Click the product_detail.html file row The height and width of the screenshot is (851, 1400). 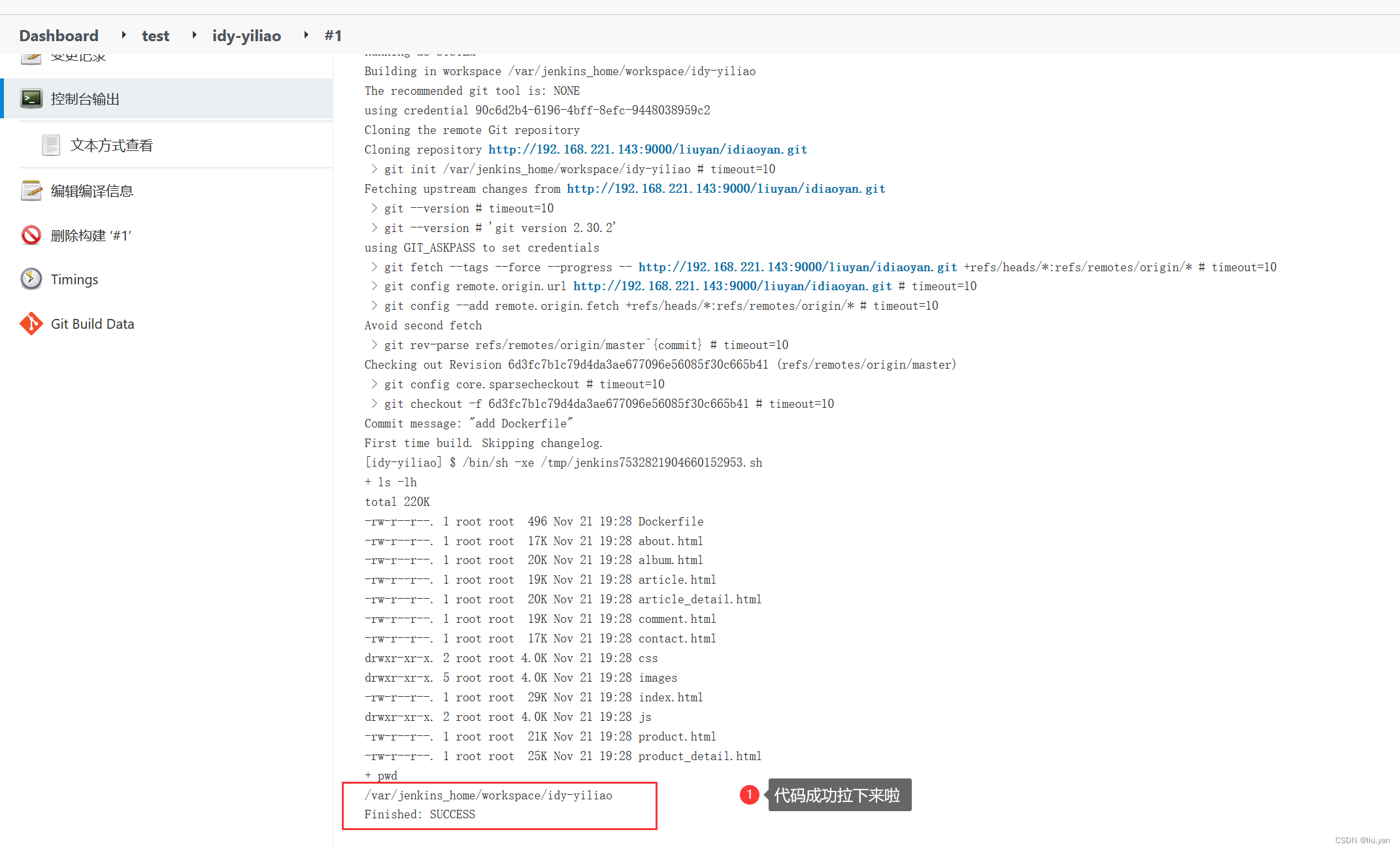563,756
